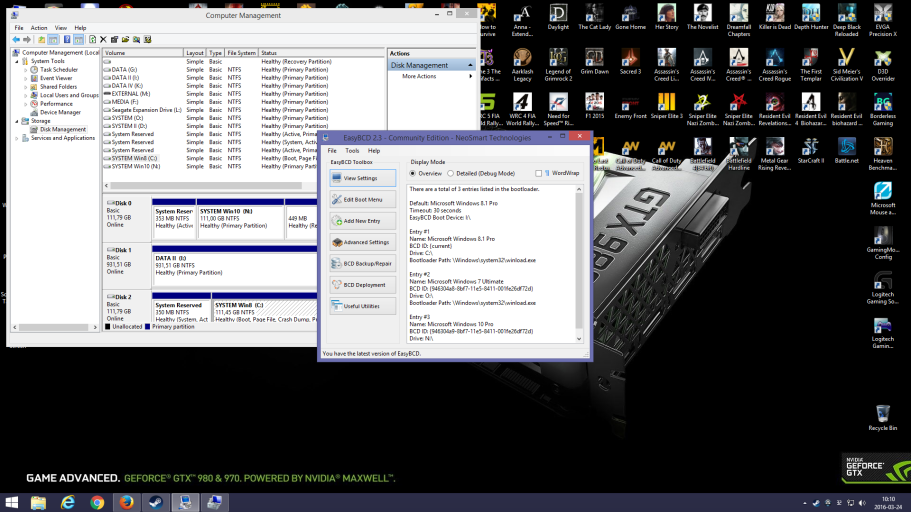Viewport: 911px width, 512px height.
Task: Launch the Battle.net desktop icon
Action: tap(847, 151)
